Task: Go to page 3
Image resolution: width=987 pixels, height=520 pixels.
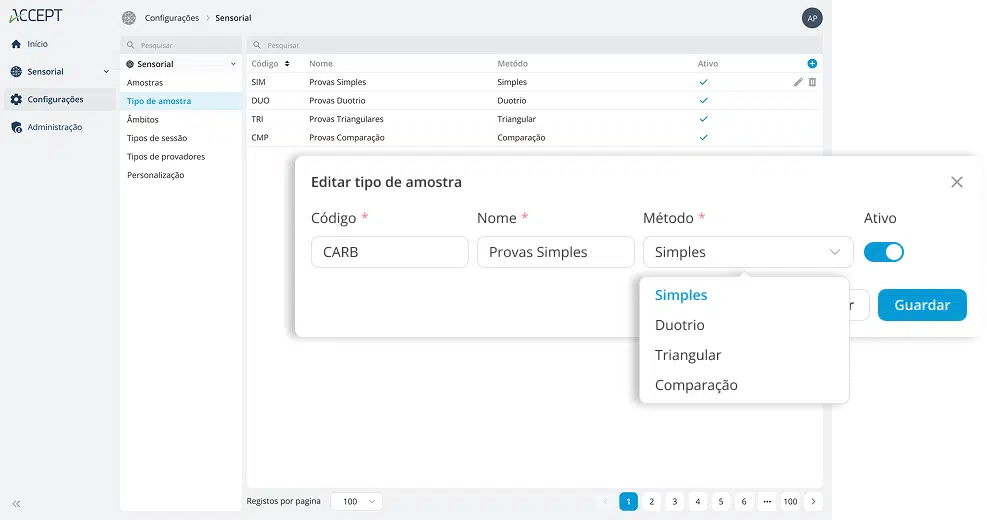Action: tap(675, 502)
